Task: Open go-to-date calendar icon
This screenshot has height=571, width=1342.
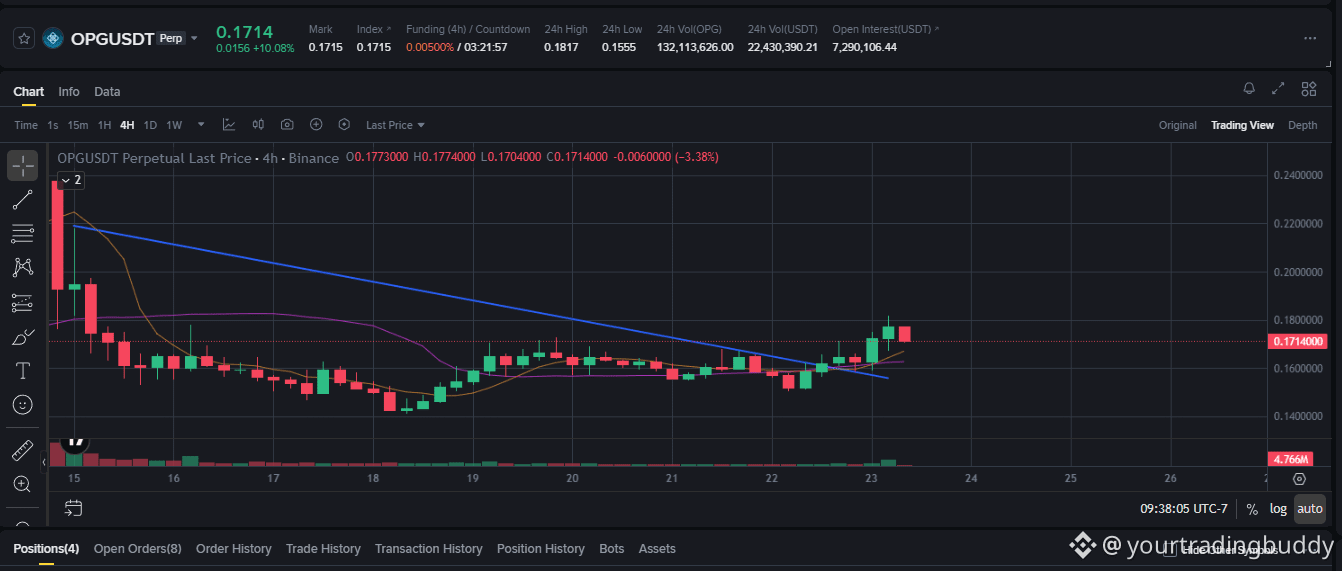Action: 73,508
